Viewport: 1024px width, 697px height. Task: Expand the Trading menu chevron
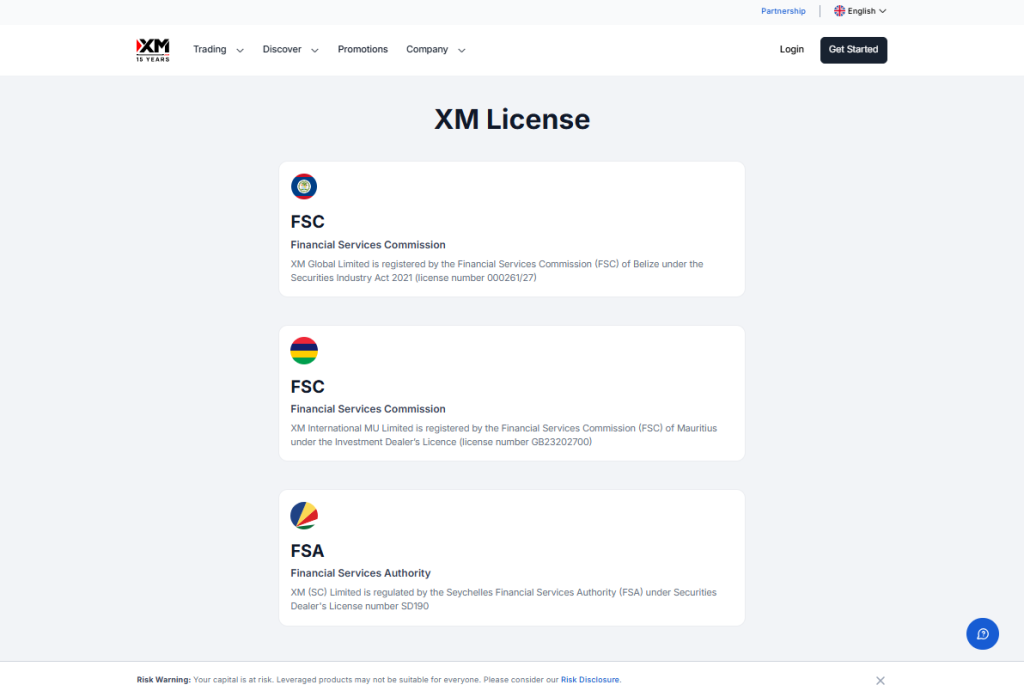pos(240,50)
